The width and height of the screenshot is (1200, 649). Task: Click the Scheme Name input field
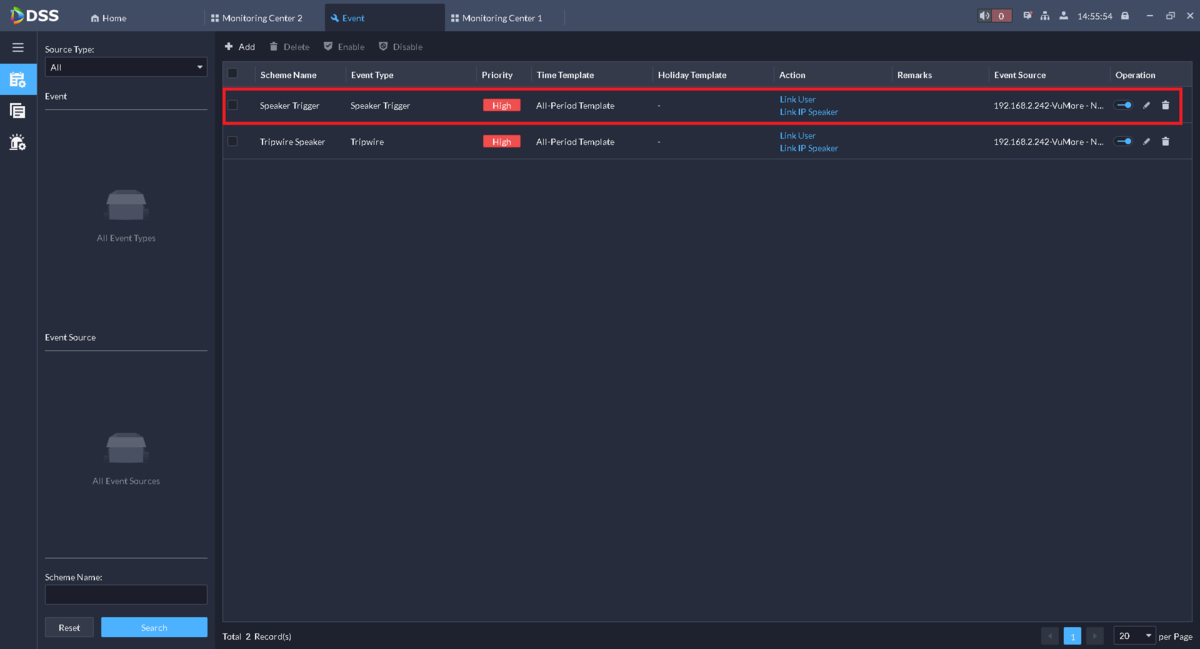pos(126,595)
